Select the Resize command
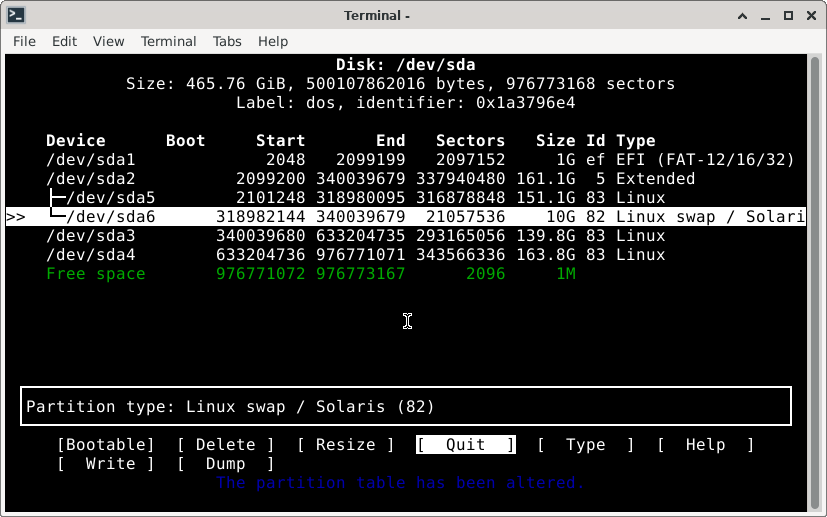 click(345, 445)
